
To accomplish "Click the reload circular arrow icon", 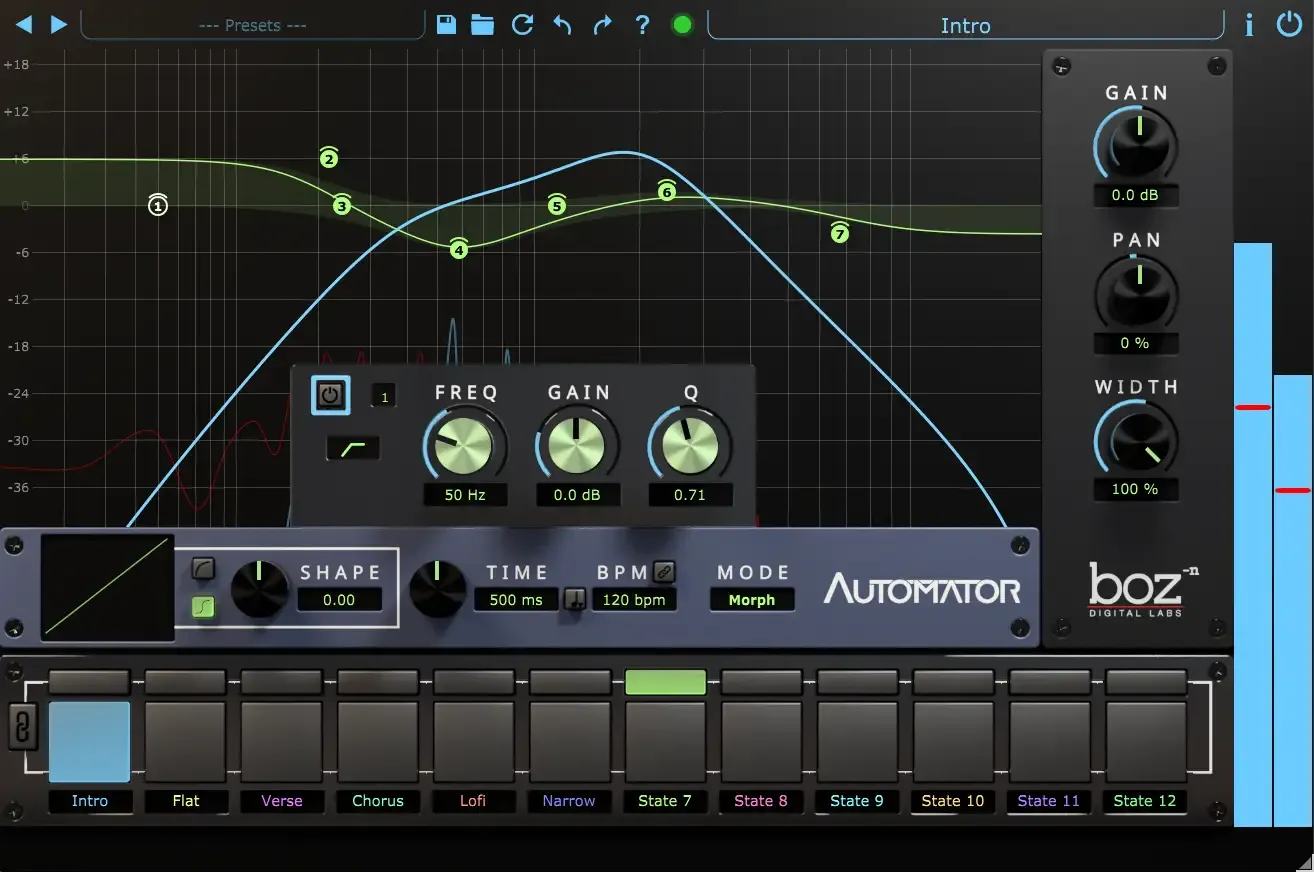I will click(522, 24).
